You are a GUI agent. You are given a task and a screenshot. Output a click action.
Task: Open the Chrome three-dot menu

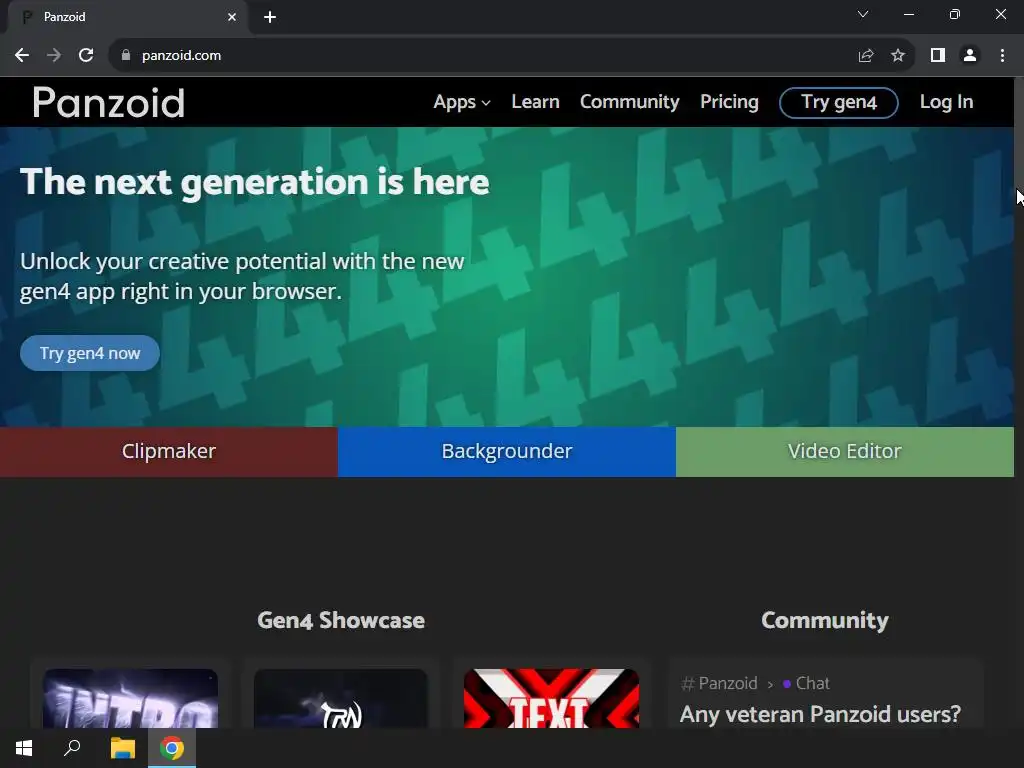pyautogui.click(x=1002, y=56)
